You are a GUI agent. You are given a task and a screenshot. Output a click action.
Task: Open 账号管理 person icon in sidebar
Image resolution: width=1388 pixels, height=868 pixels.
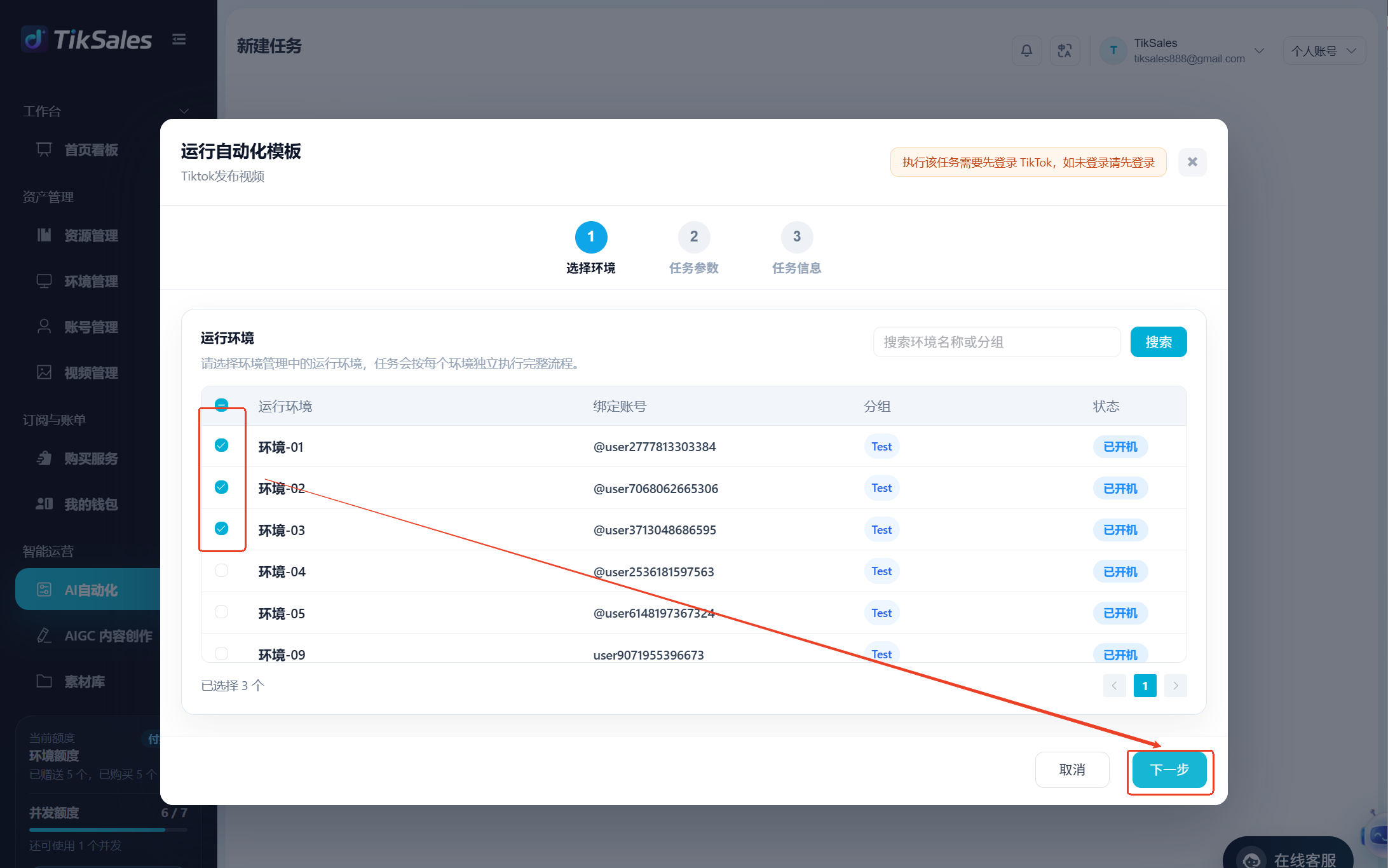point(44,327)
